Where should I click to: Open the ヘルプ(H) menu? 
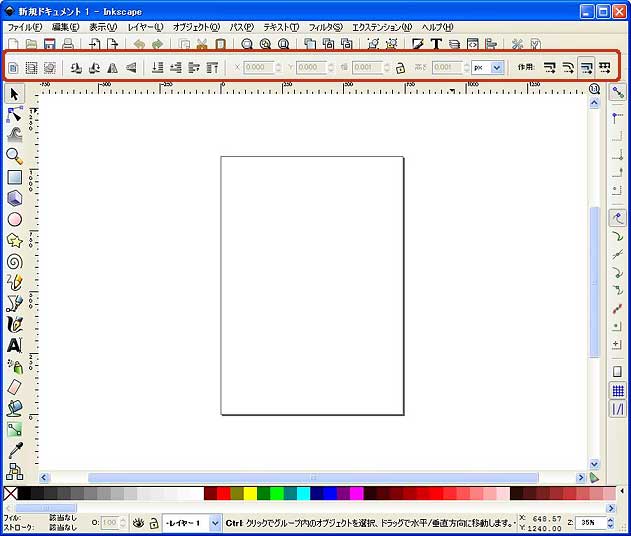click(437, 27)
